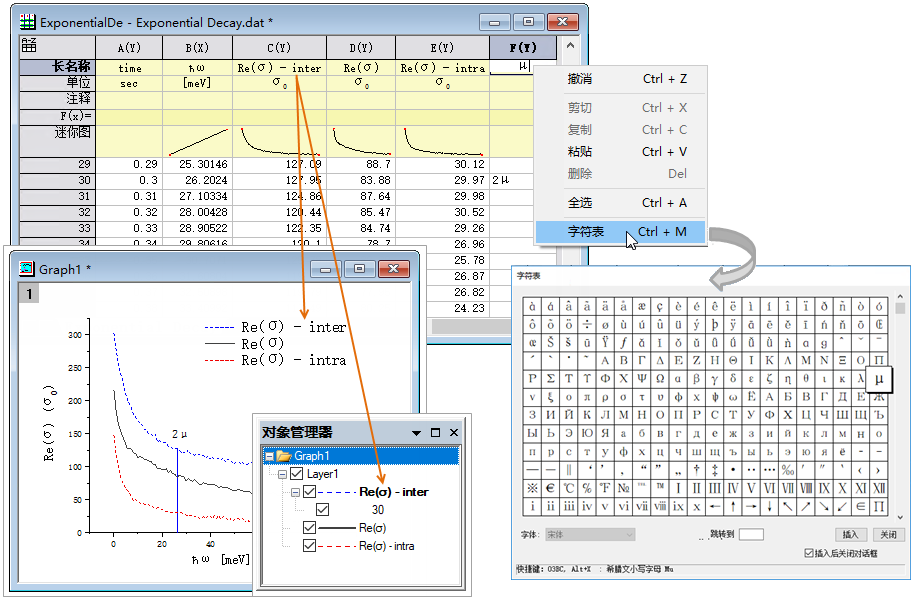This screenshot has height=602, width=917.
Task: Open the Object Manager panel dropdown arrow
Action: tap(416, 433)
